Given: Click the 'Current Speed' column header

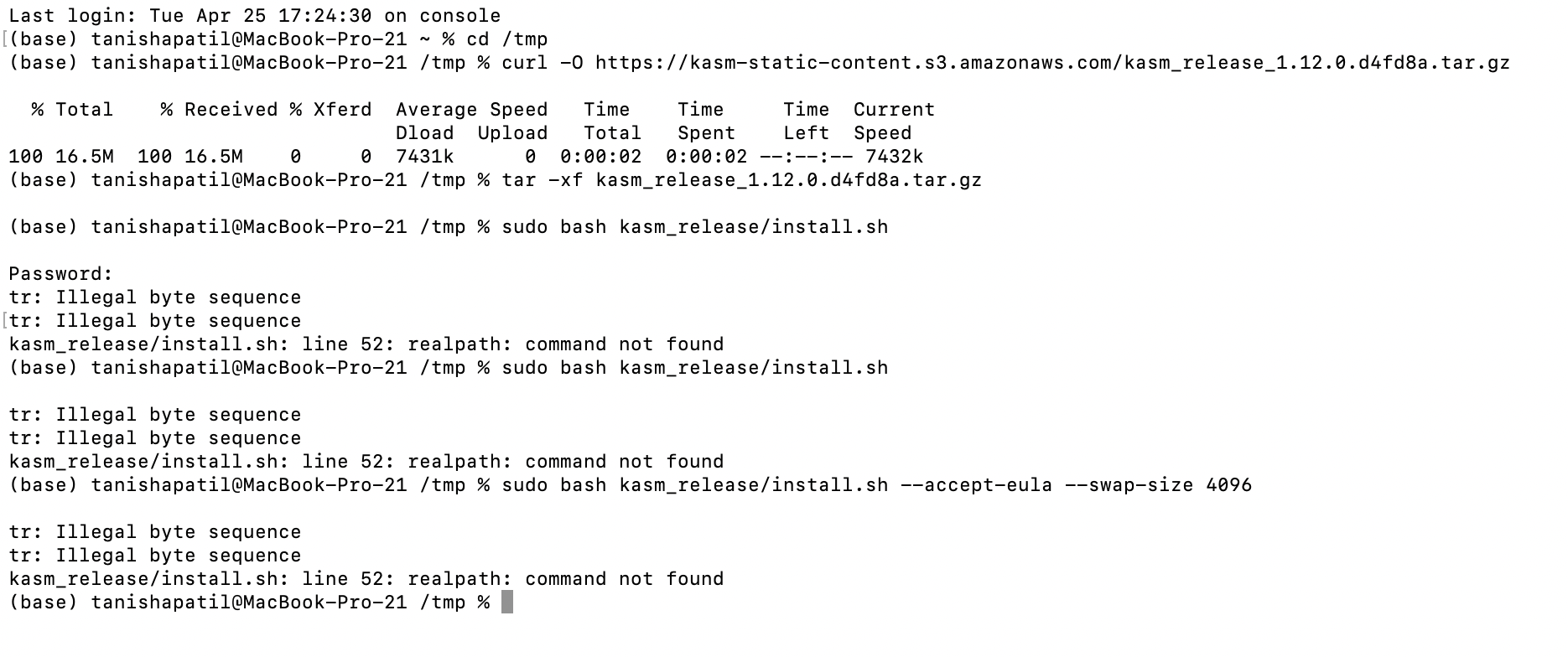Looking at the screenshot, I should (x=894, y=122).
